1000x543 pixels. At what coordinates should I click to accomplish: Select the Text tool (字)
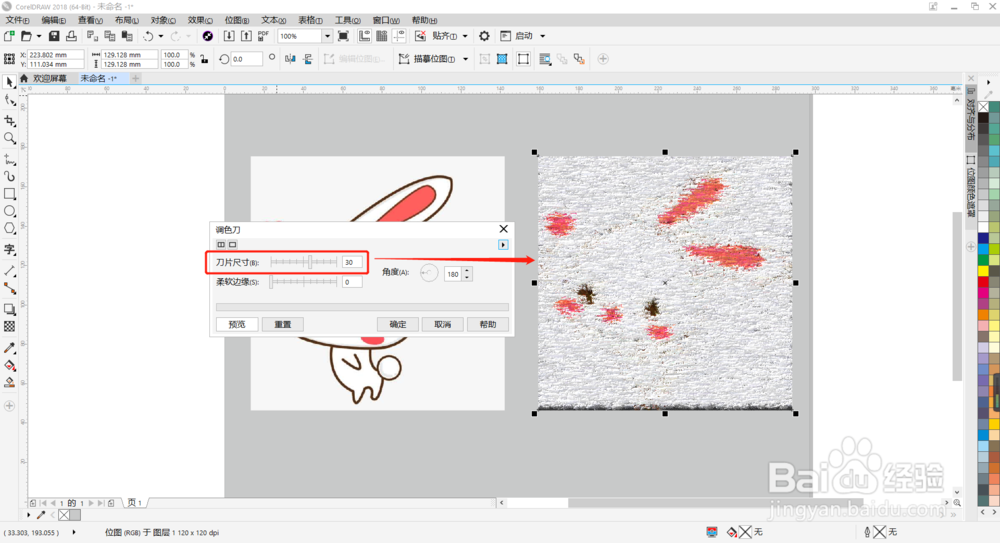(10, 249)
